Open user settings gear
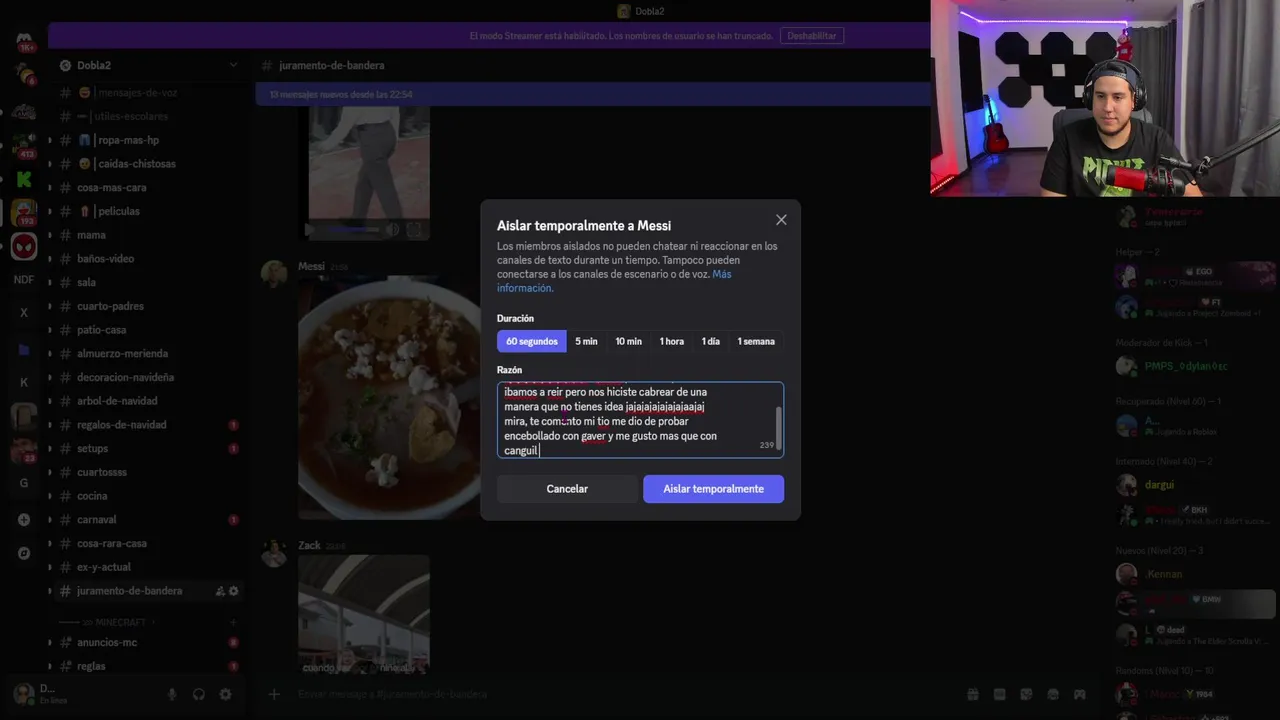Viewport: 1280px width, 720px height. (x=225, y=694)
